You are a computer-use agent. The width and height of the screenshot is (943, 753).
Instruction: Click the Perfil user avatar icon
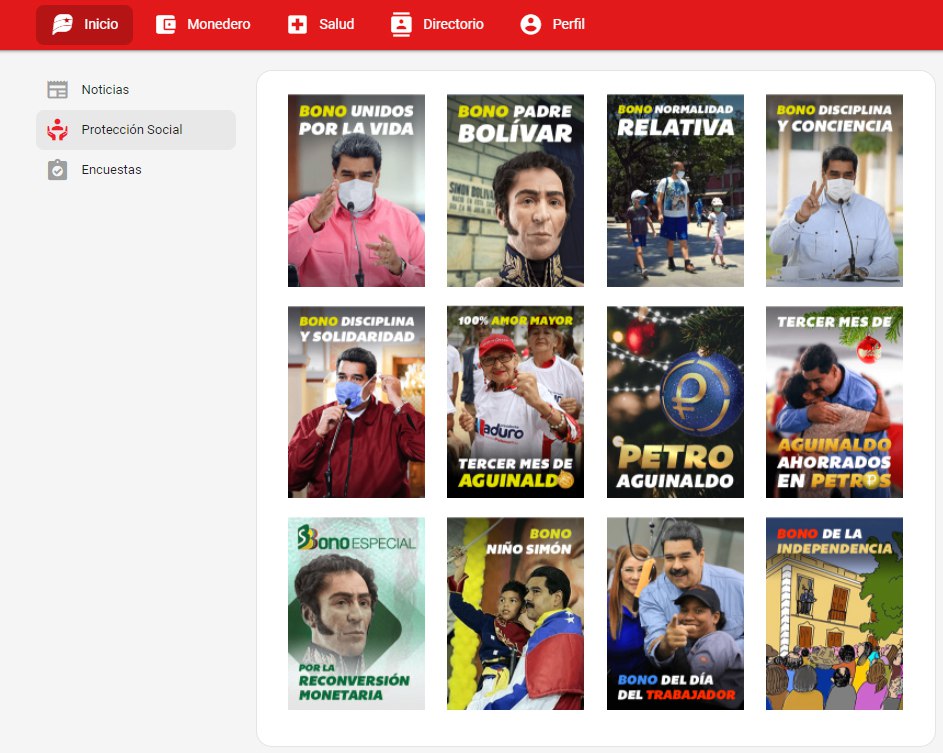(x=530, y=25)
